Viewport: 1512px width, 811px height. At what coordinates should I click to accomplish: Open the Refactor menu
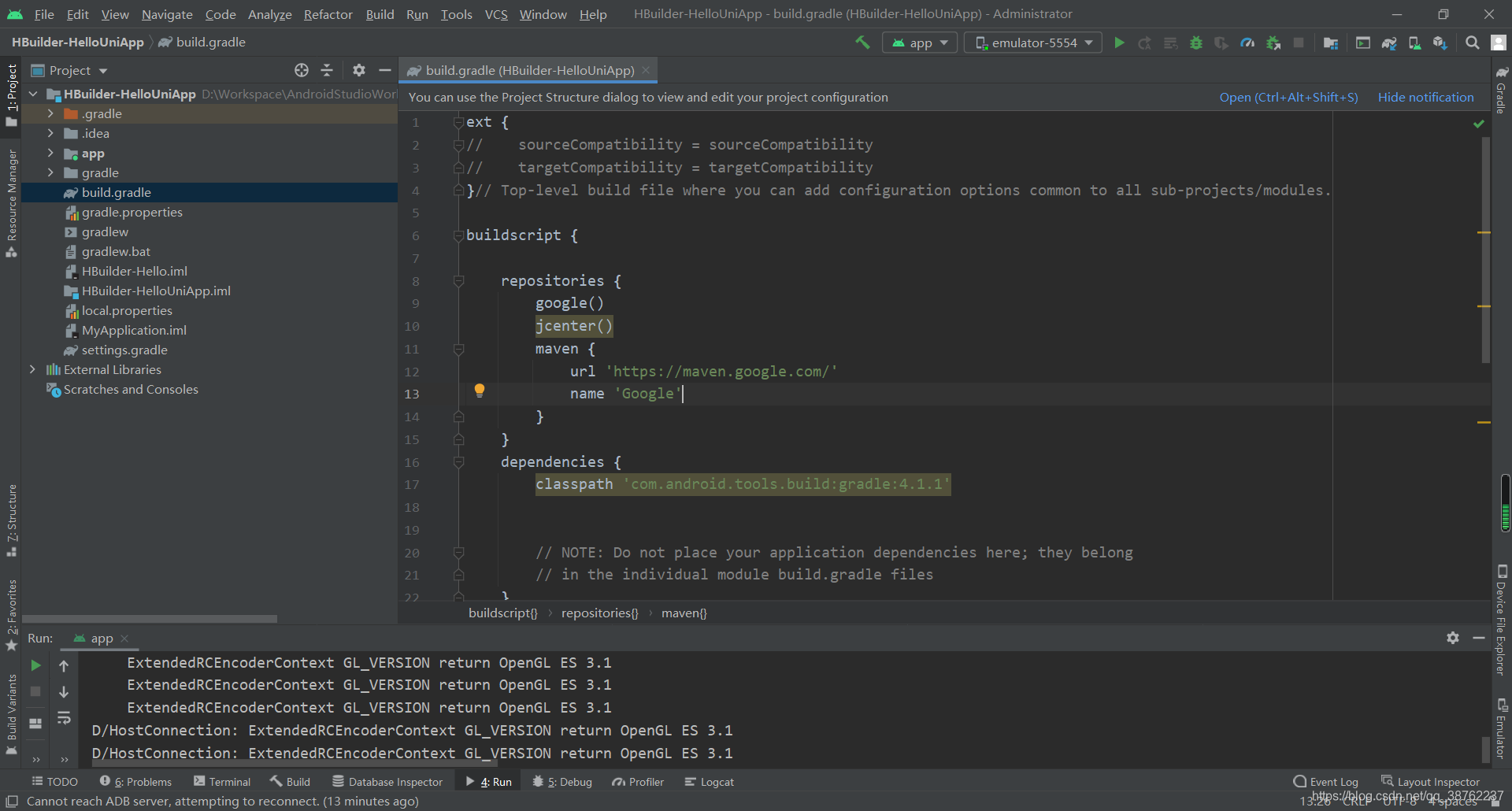328,14
